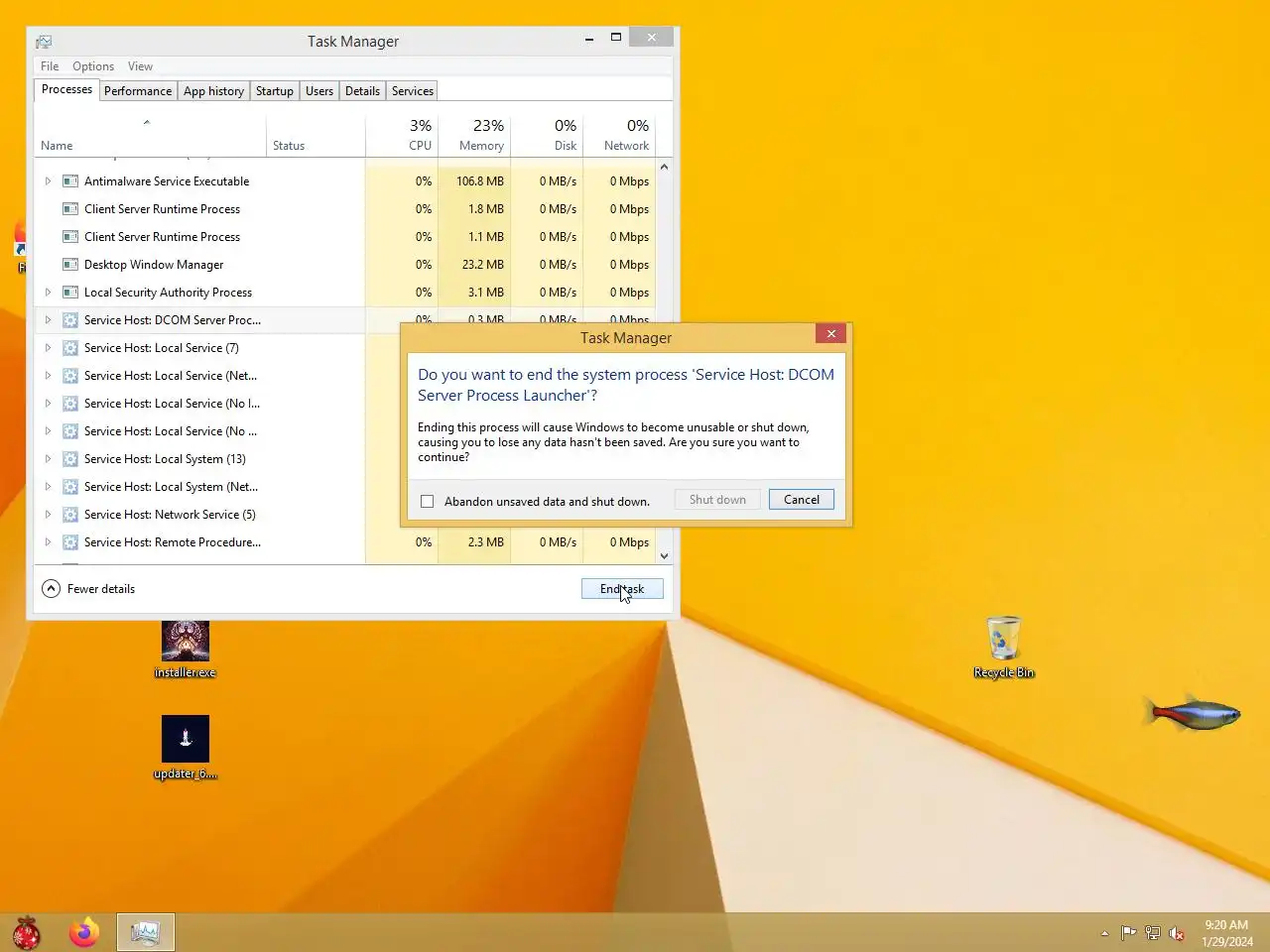The width and height of the screenshot is (1270, 952).
Task: Sort processes by the Name column header
Action: point(150,135)
